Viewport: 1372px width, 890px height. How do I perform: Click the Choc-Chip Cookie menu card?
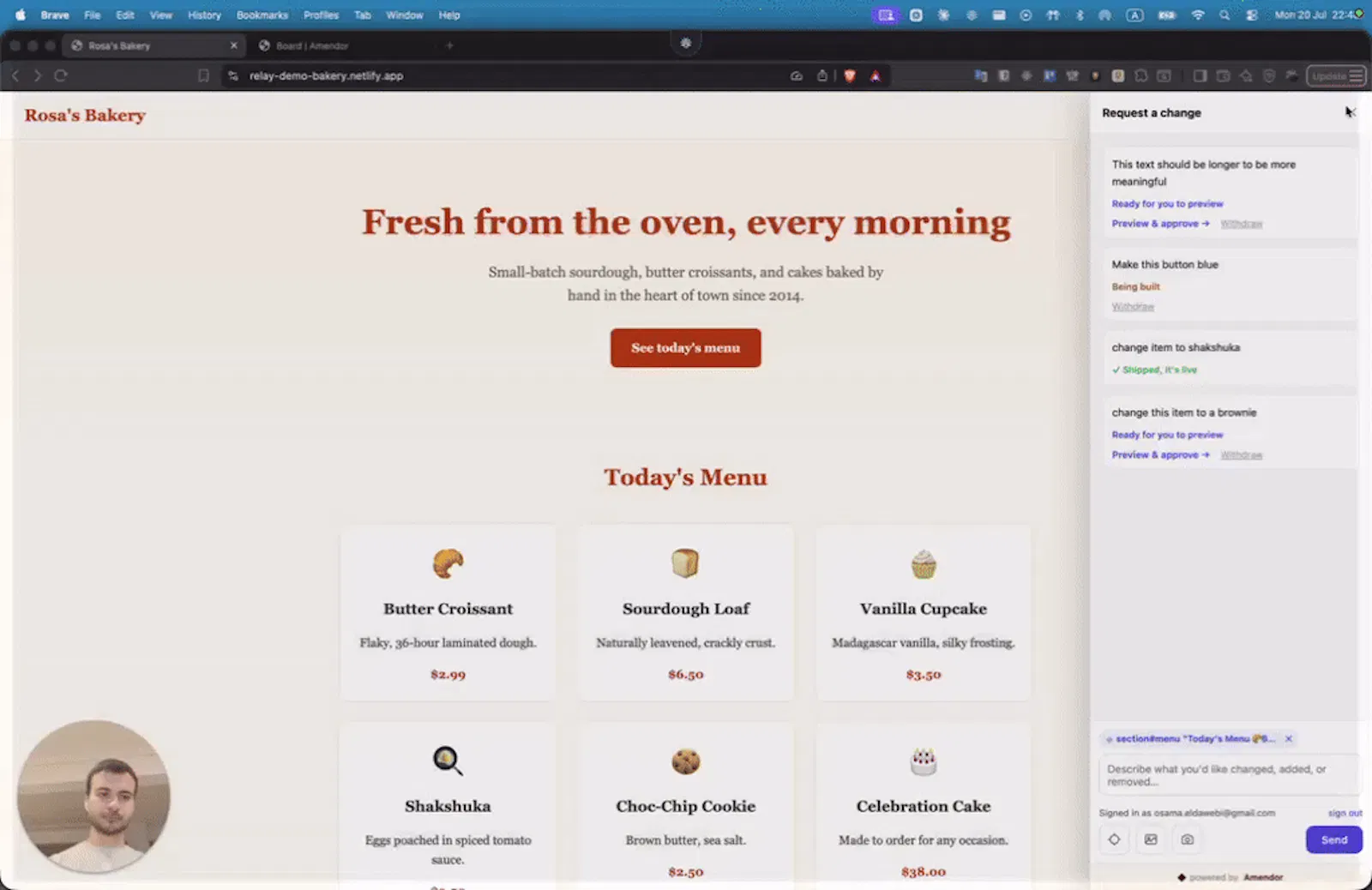(x=685, y=804)
